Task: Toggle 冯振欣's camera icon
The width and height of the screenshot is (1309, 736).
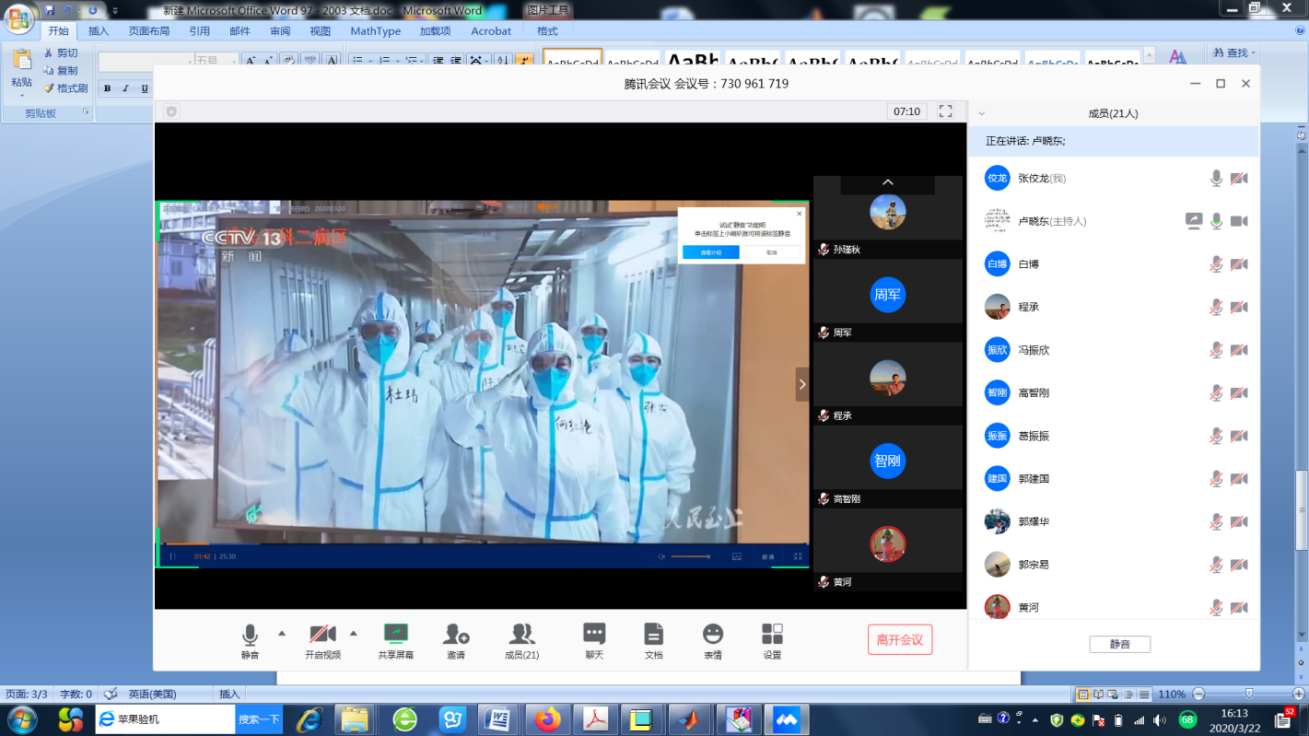Action: click(x=1239, y=350)
